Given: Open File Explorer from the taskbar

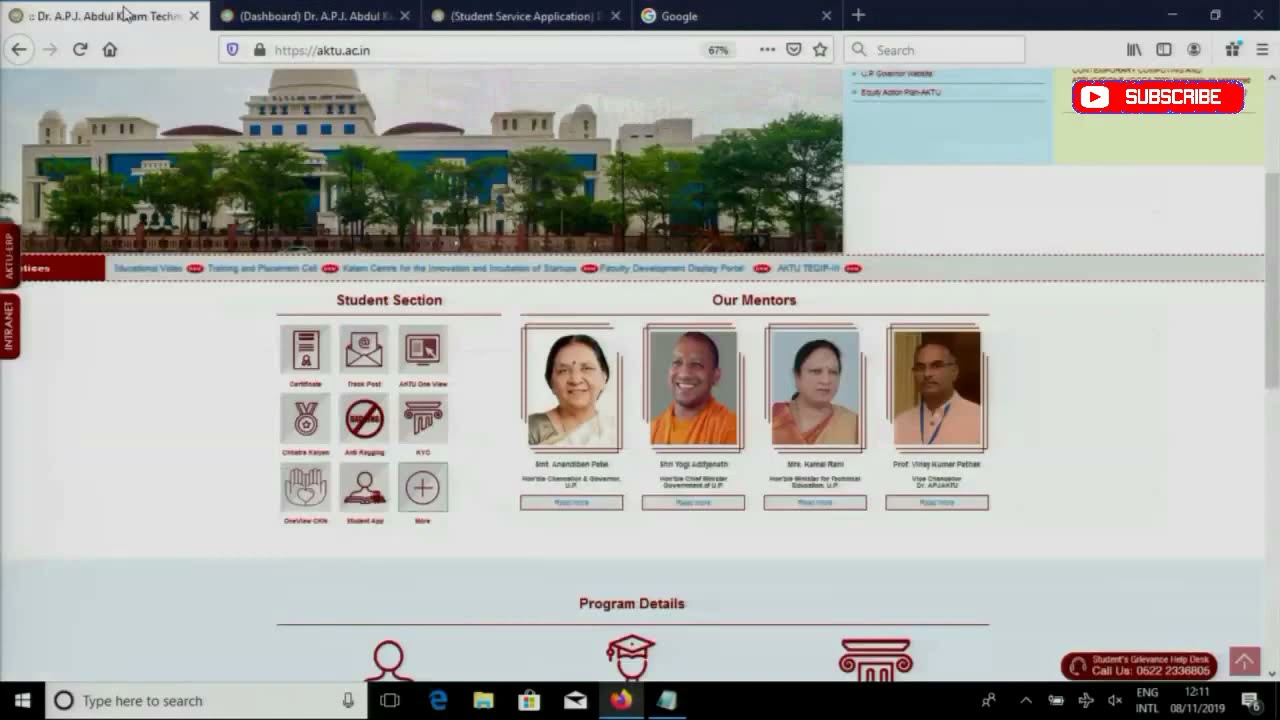Looking at the screenshot, I should (483, 700).
